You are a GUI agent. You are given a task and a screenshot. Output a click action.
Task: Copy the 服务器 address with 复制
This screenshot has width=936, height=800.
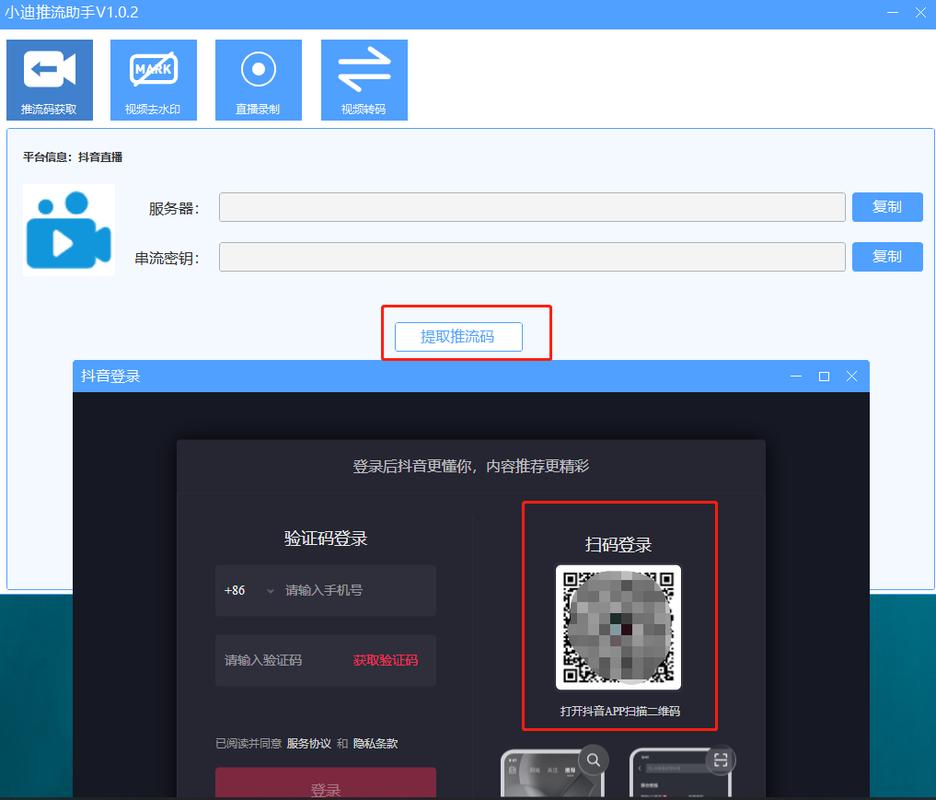(887, 207)
